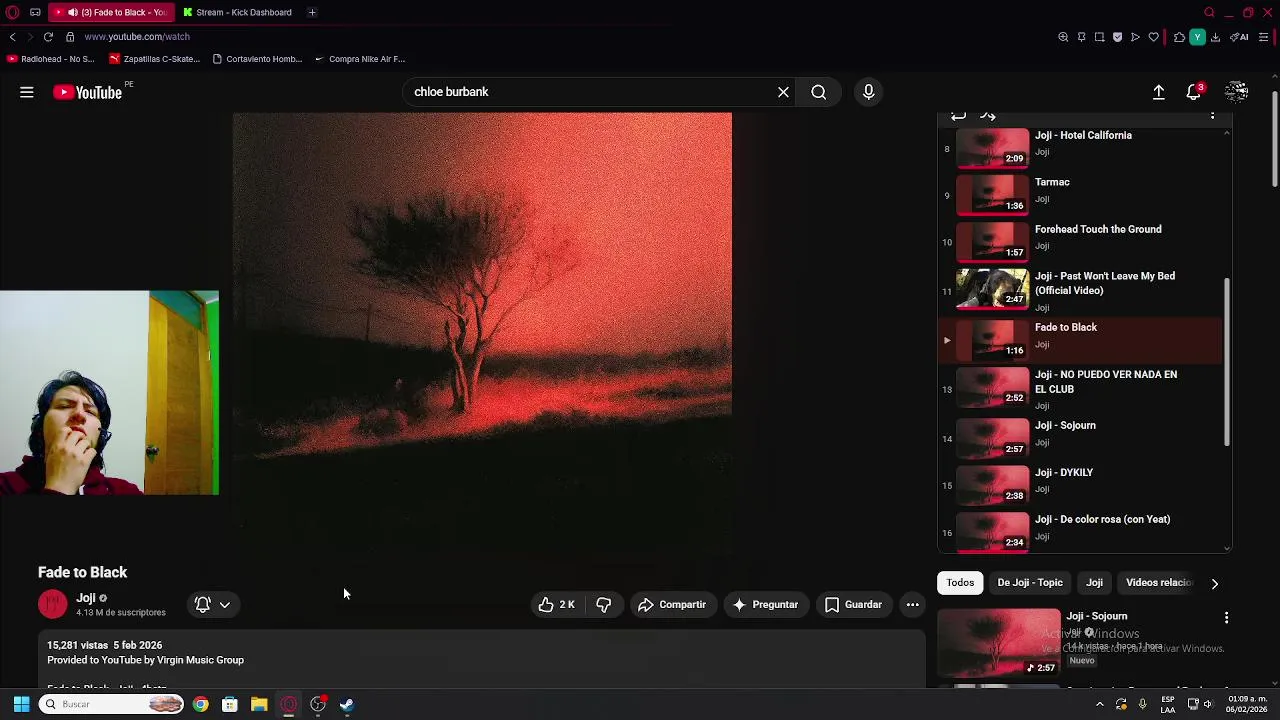
Task: Open options for recommended Joji - Sojourn video
Action: point(1226,618)
